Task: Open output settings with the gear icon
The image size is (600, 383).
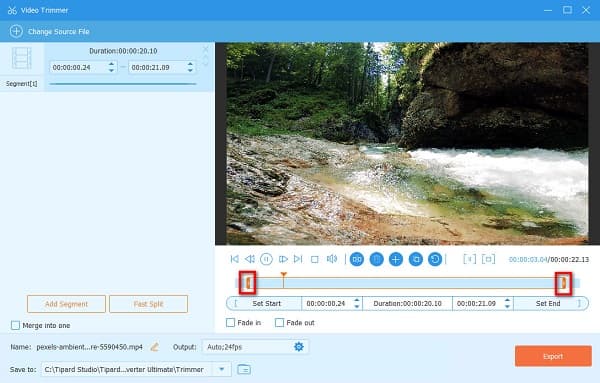Action: click(x=299, y=347)
